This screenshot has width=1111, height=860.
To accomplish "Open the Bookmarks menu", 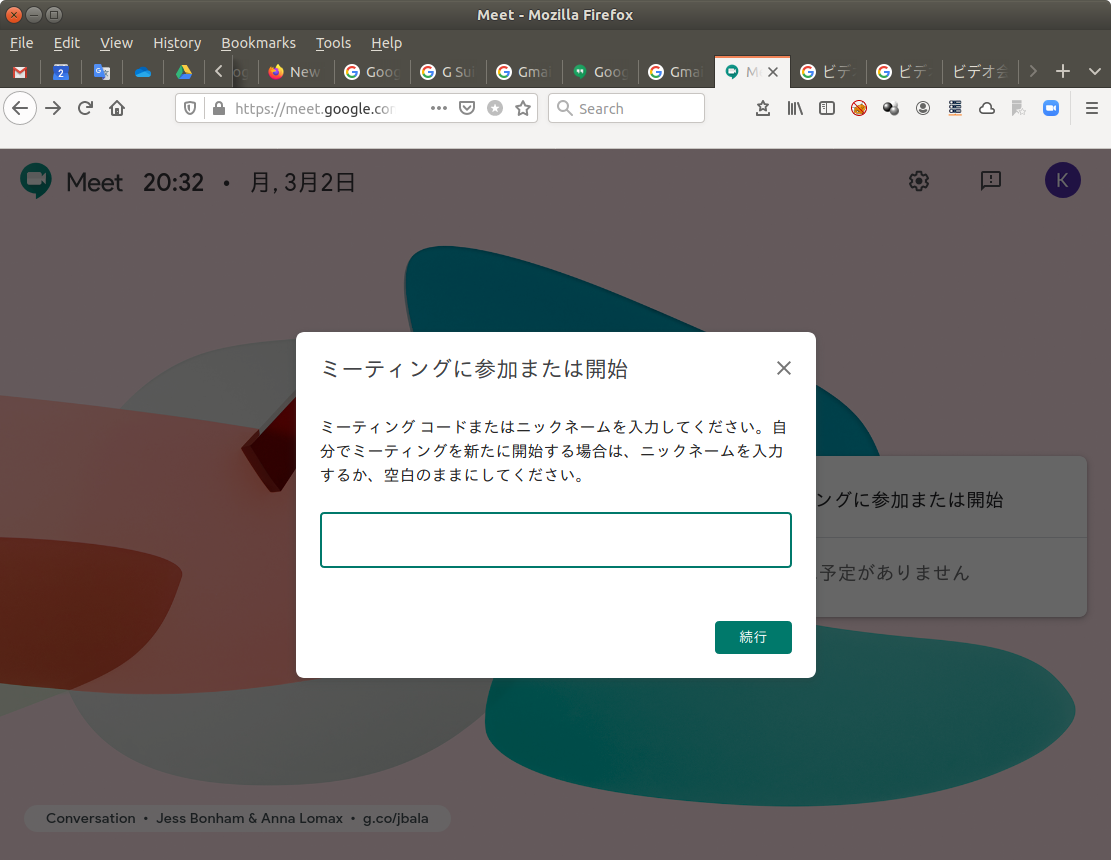I will 258,43.
